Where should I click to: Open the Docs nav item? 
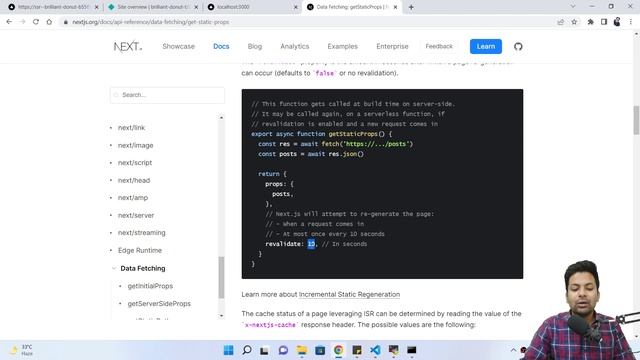coord(221,47)
